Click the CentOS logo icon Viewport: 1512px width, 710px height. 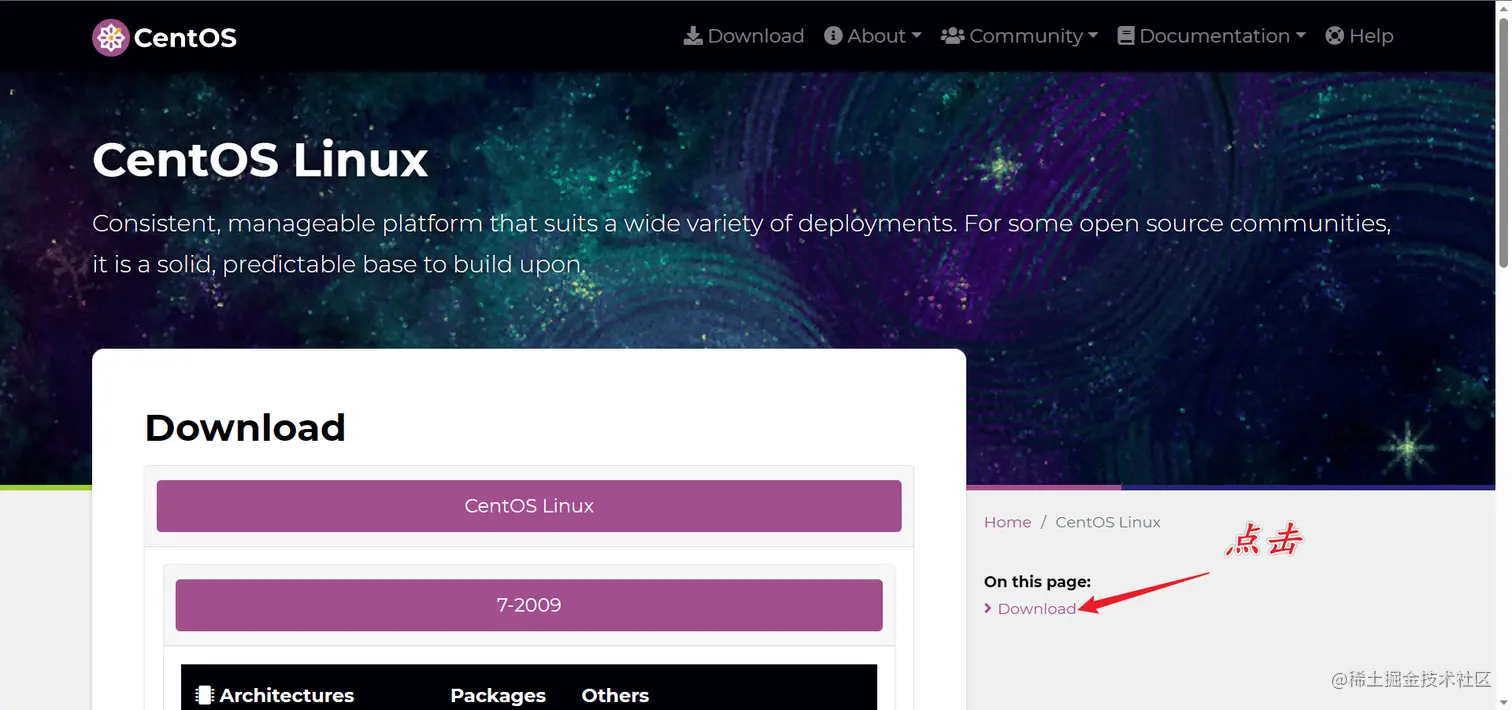pyautogui.click(x=110, y=38)
